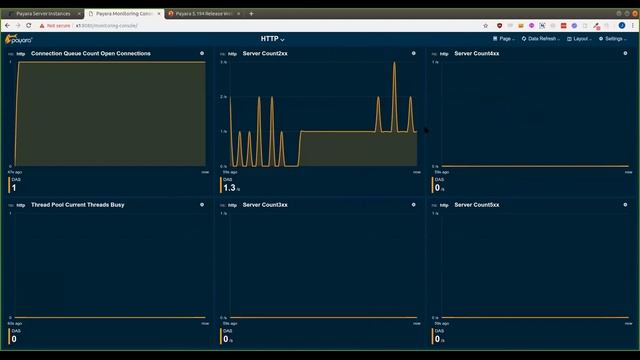Click the Payara logo
Screen dimensions: 640x360
tap(18, 40)
